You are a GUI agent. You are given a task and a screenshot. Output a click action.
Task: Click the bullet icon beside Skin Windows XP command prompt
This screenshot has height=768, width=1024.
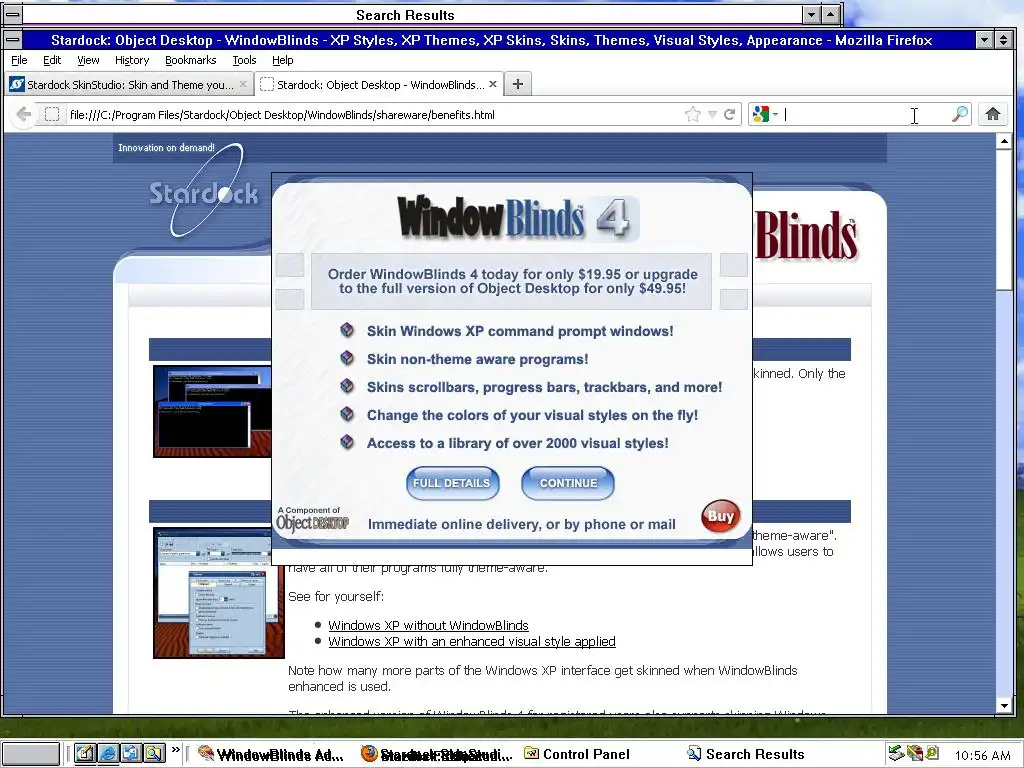(x=347, y=330)
